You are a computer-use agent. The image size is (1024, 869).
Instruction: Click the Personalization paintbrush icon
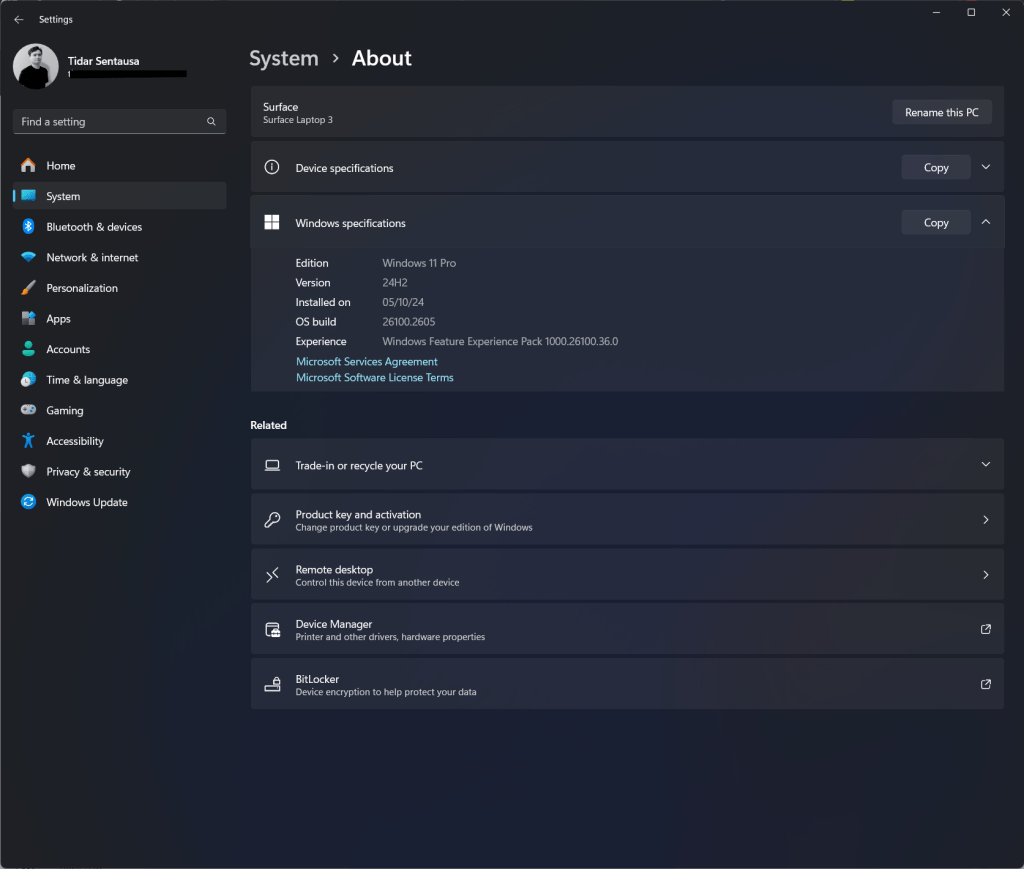pyautogui.click(x=28, y=288)
